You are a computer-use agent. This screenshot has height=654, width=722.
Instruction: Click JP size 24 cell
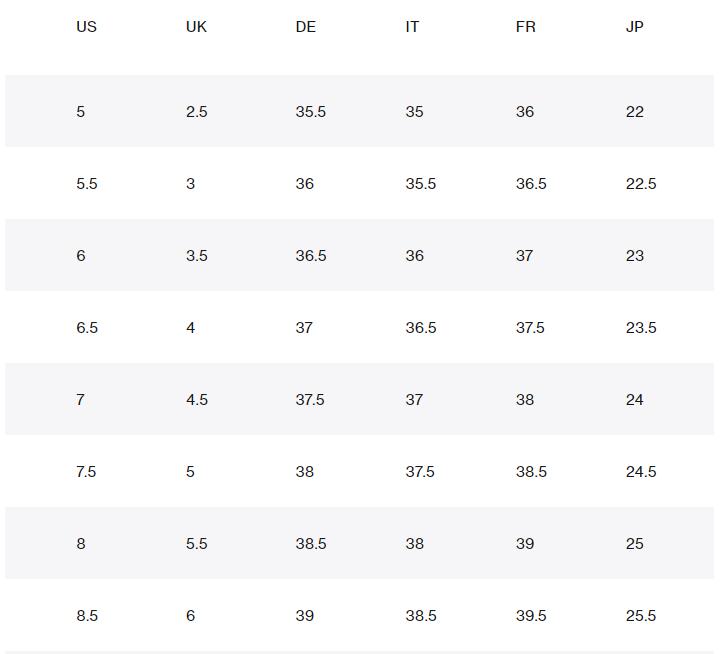[635, 400]
